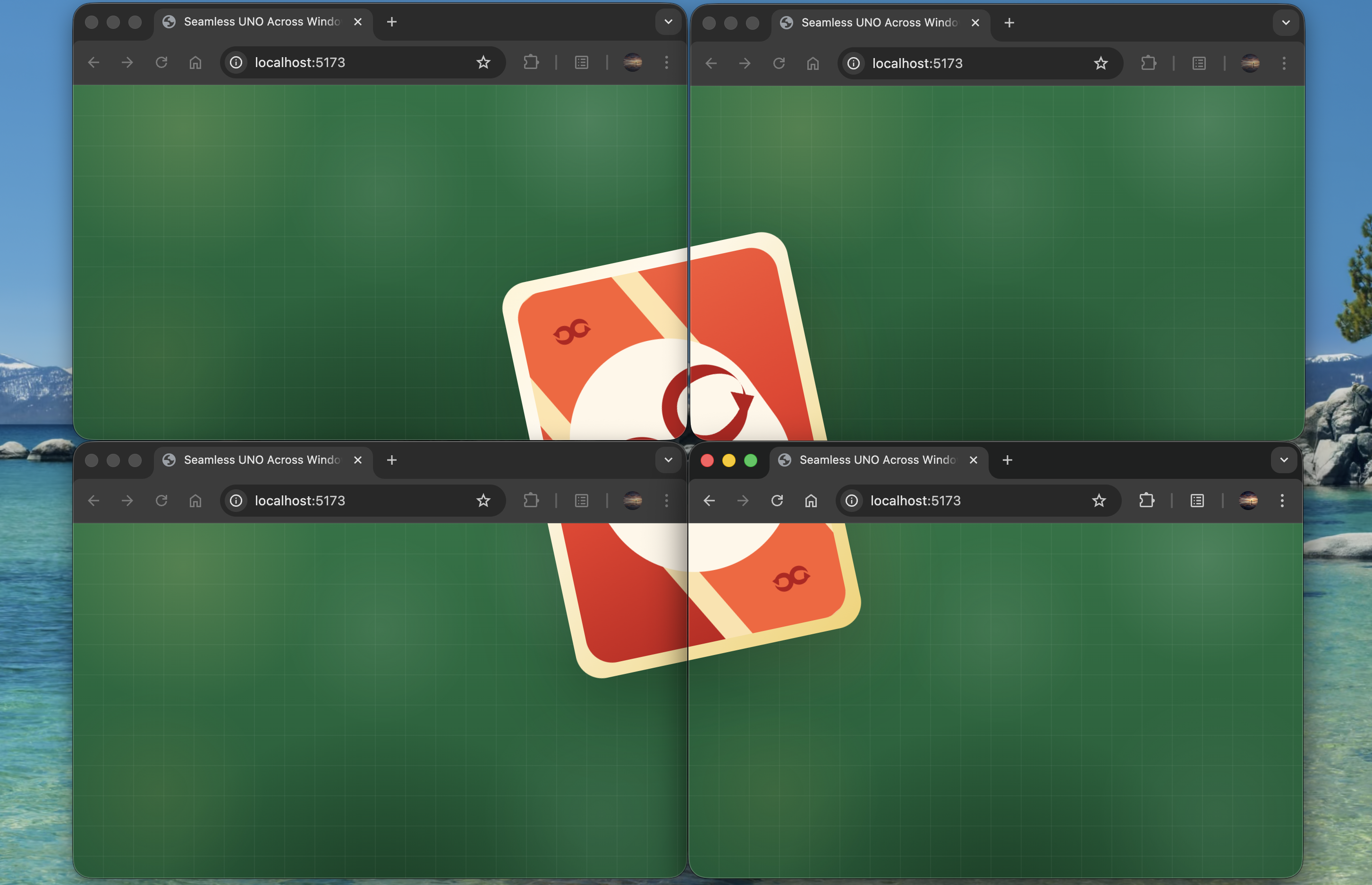Click the plus new tab button top-right

(x=1009, y=22)
